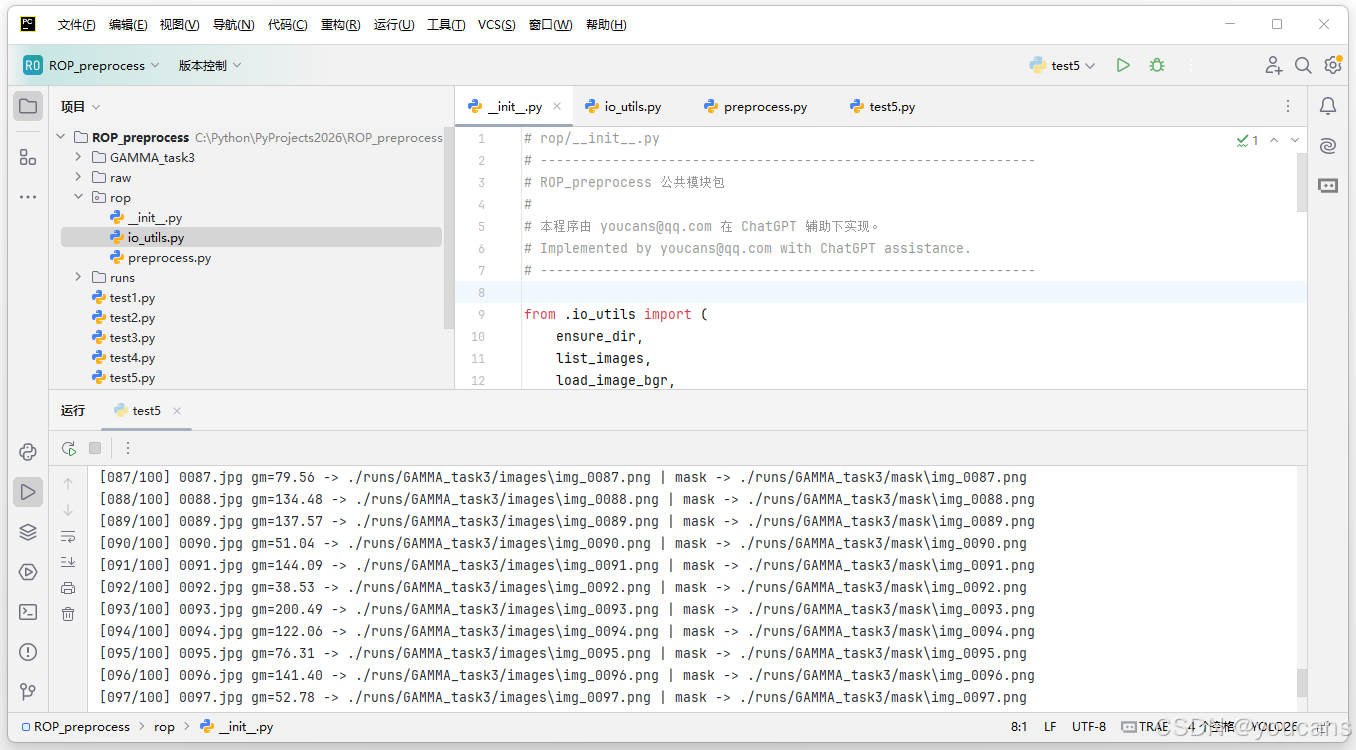Toggle soft-wrap in the console output

(68, 536)
